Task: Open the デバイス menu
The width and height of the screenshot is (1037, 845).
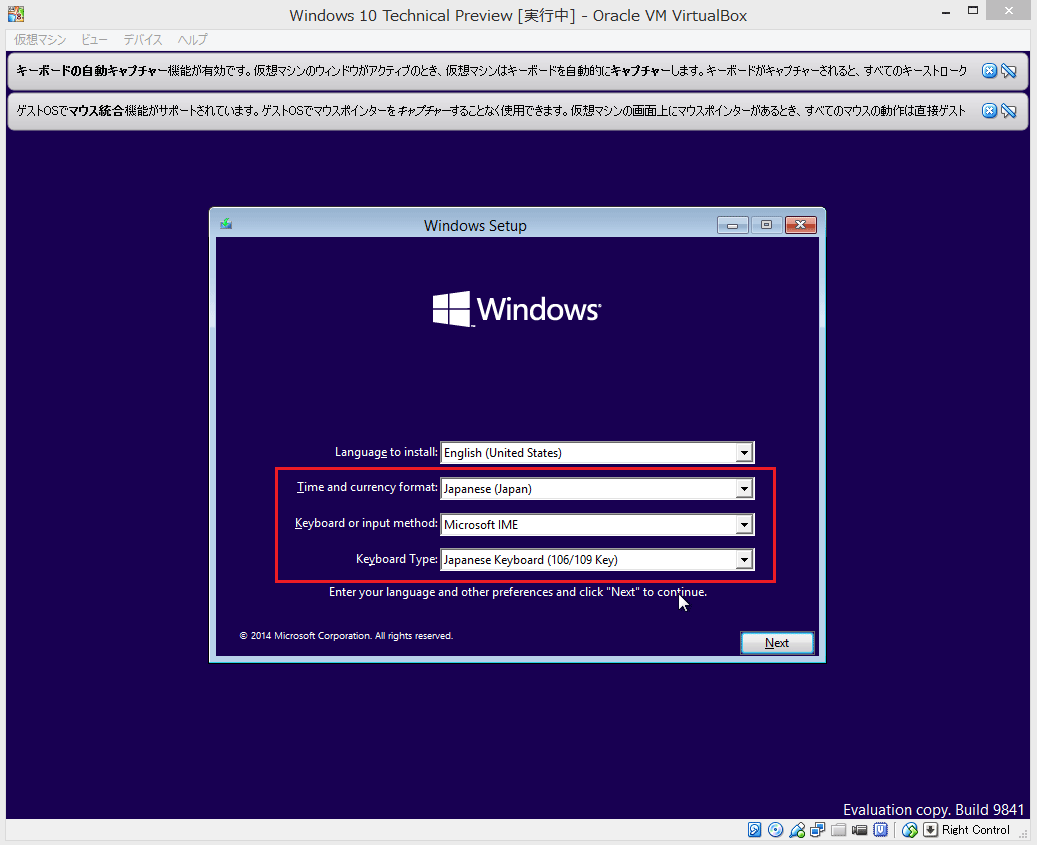Action: [x=143, y=40]
